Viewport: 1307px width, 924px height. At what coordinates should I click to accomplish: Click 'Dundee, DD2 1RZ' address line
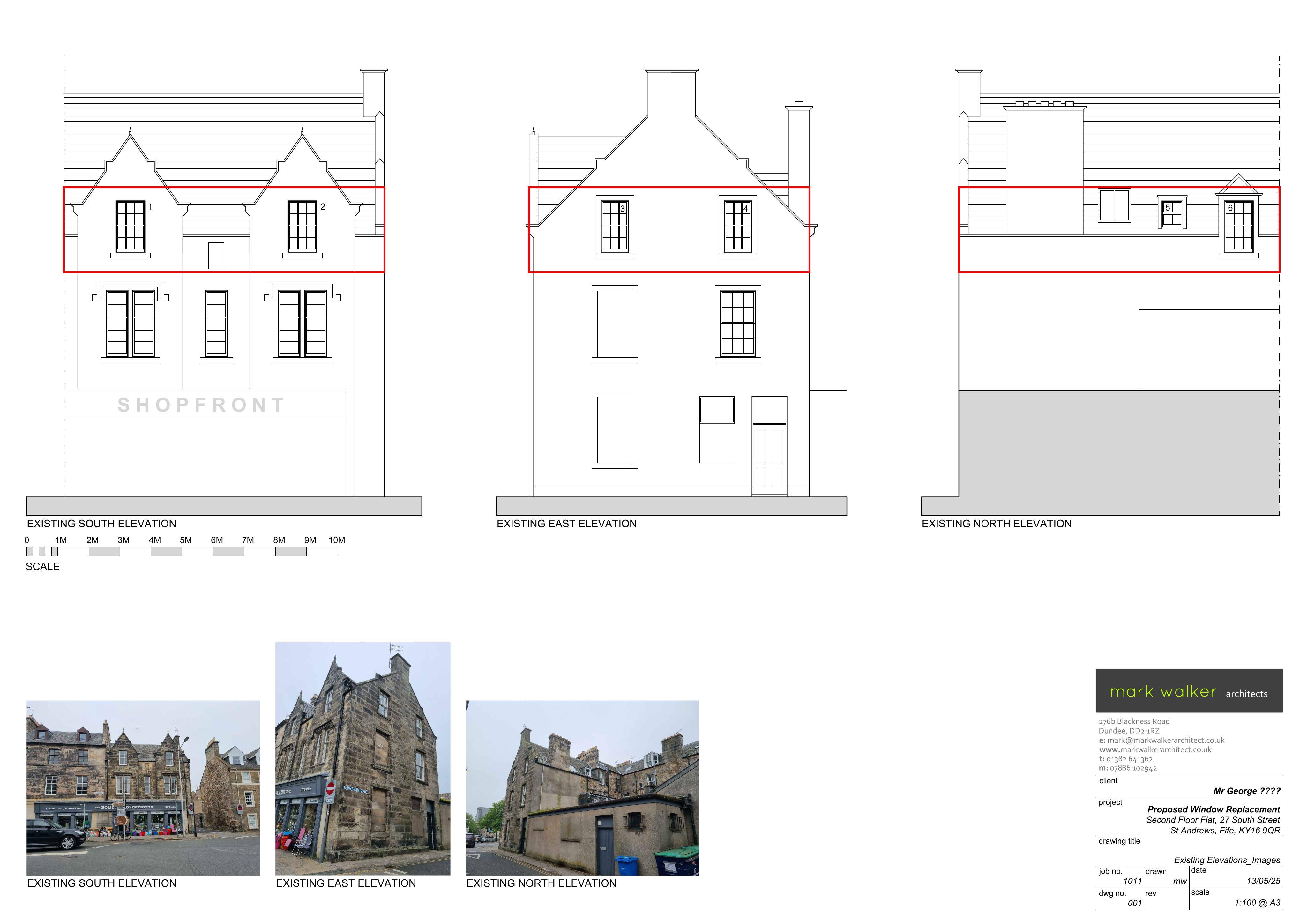[1129, 731]
